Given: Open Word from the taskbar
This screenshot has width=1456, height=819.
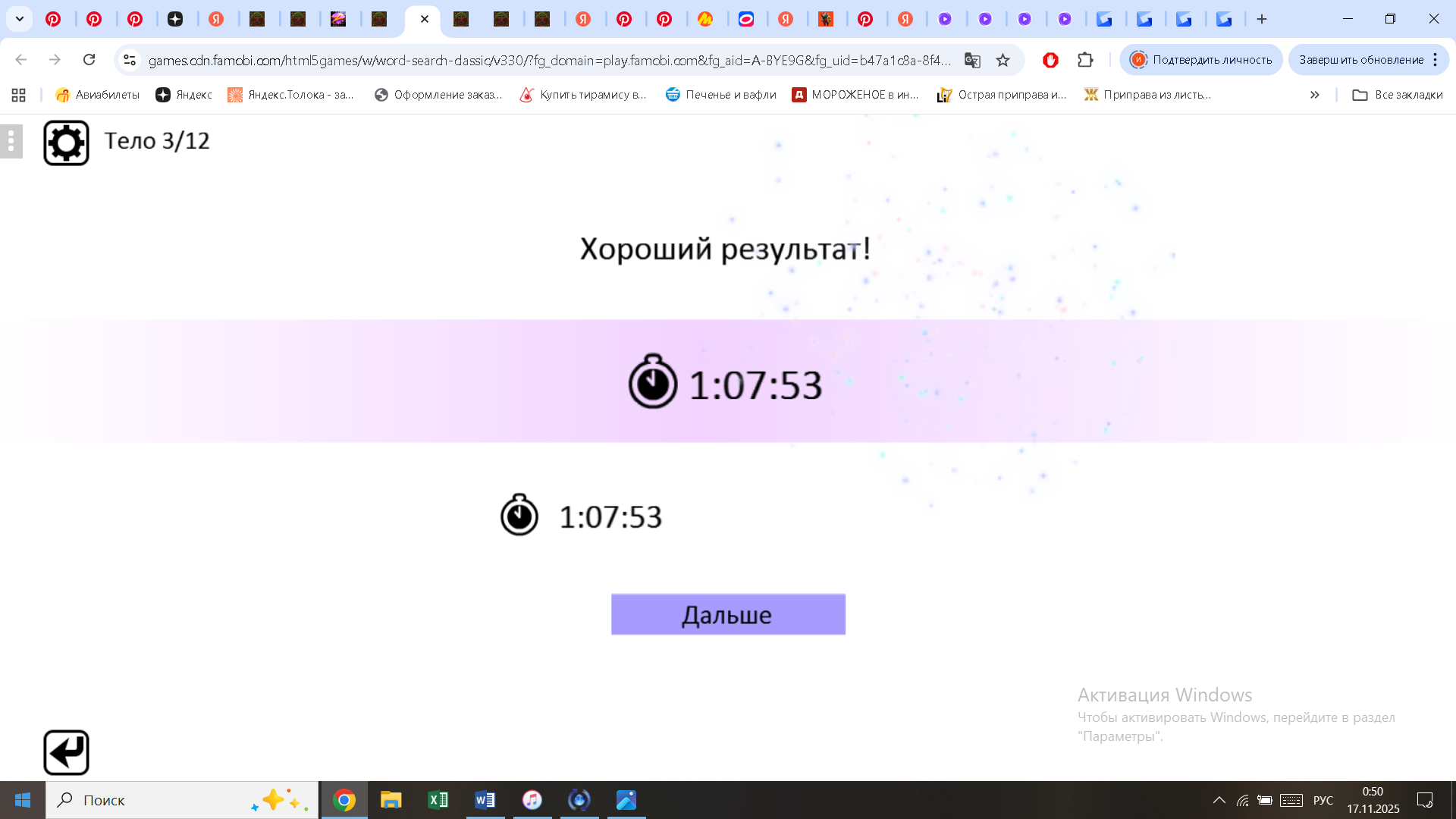Looking at the screenshot, I should (485, 800).
